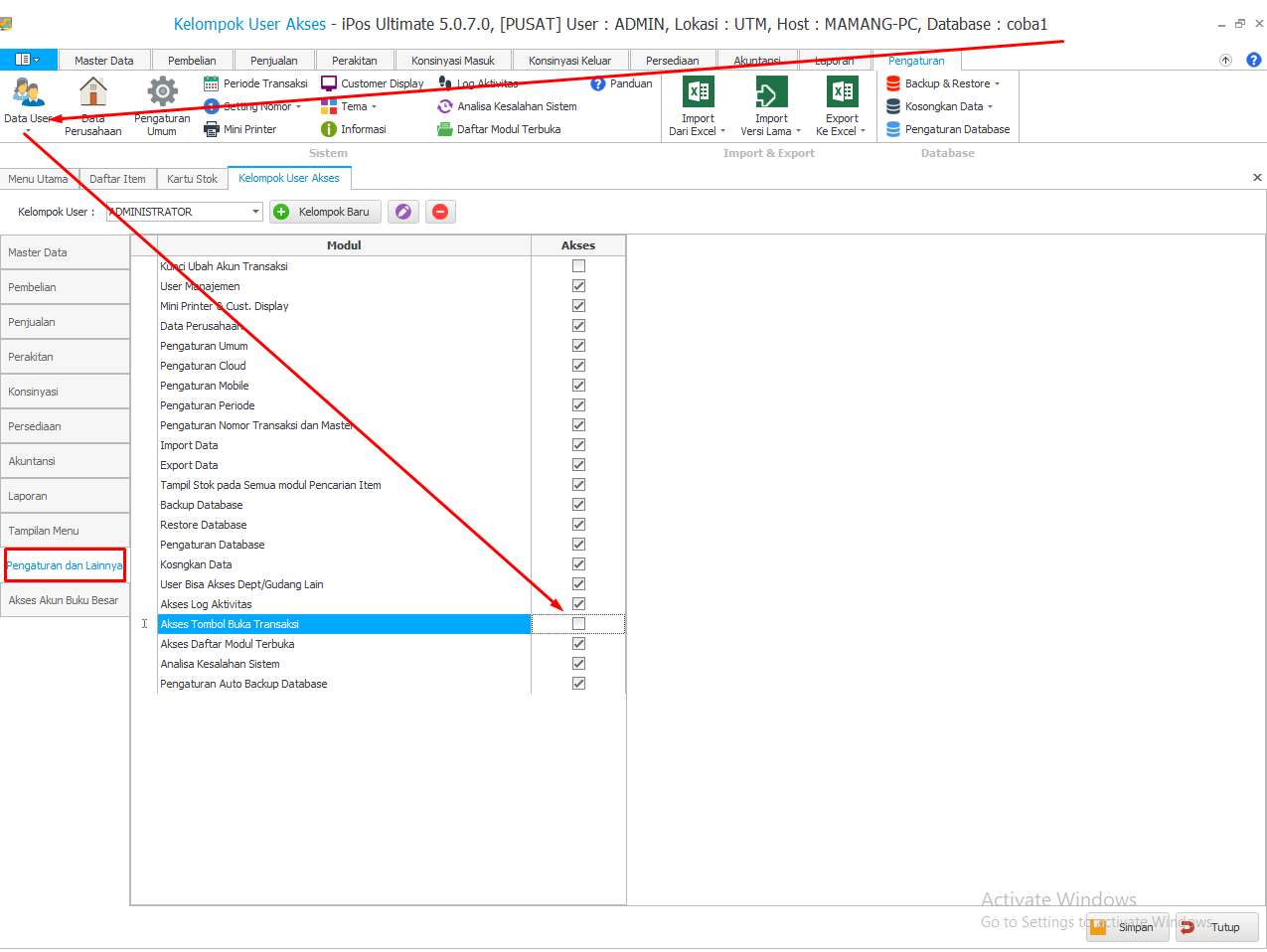The width and height of the screenshot is (1267, 952).
Task: Click the red delete group icon
Action: tap(440, 212)
